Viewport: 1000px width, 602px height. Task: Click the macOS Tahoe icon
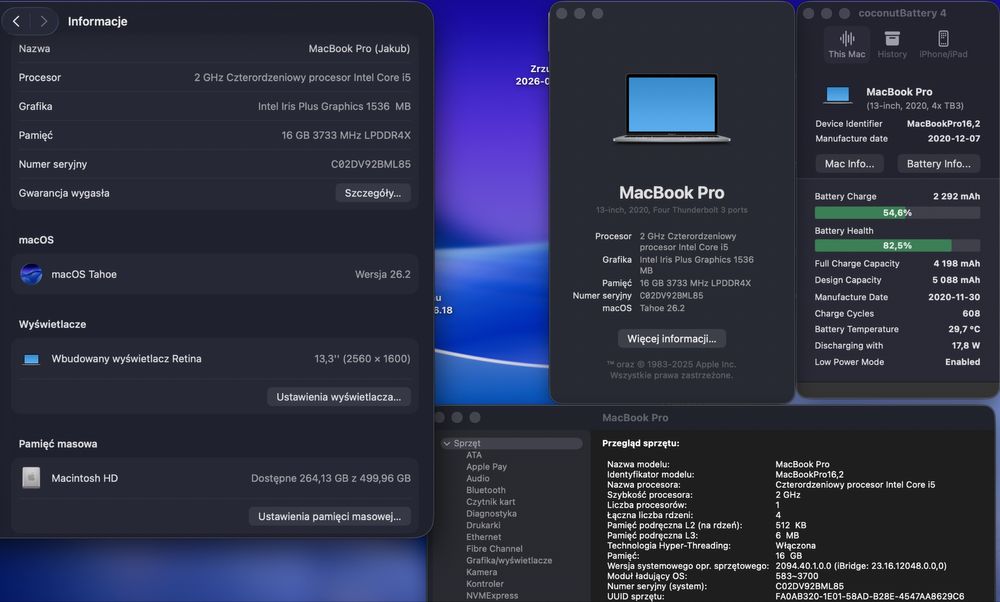pos(31,274)
